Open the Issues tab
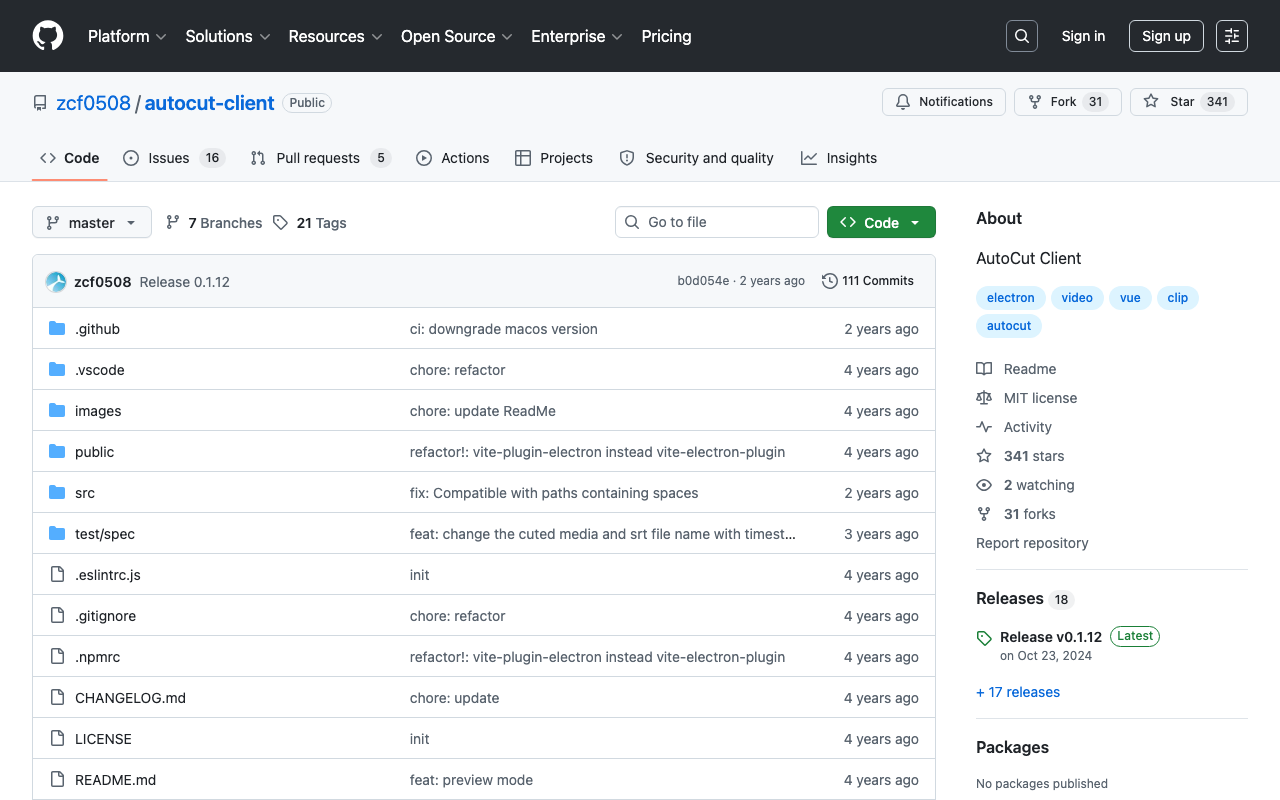The width and height of the screenshot is (1280, 800). click(174, 158)
